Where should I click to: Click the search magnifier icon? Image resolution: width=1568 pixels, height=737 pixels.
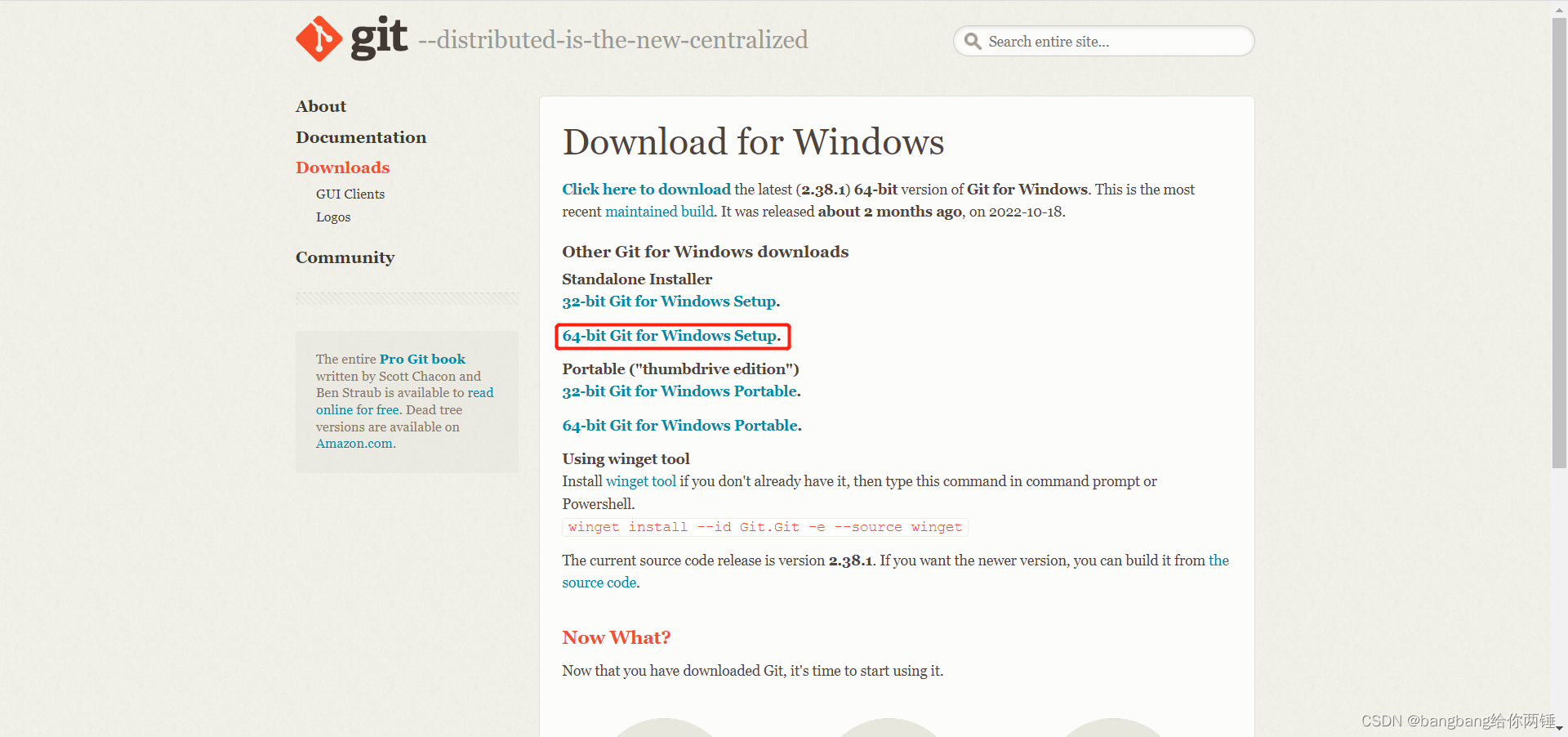coord(973,41)
